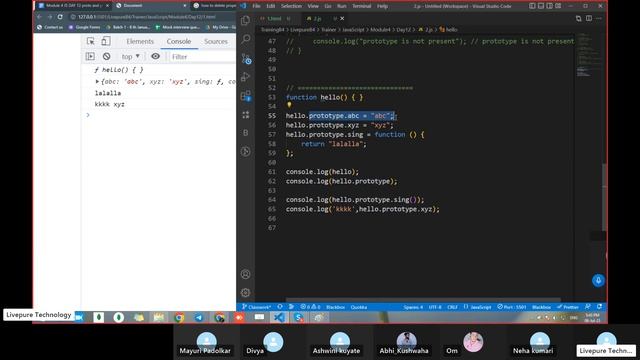Open the Selection menu
This screenshot has width=640, height=360.
tap(291, 6)
